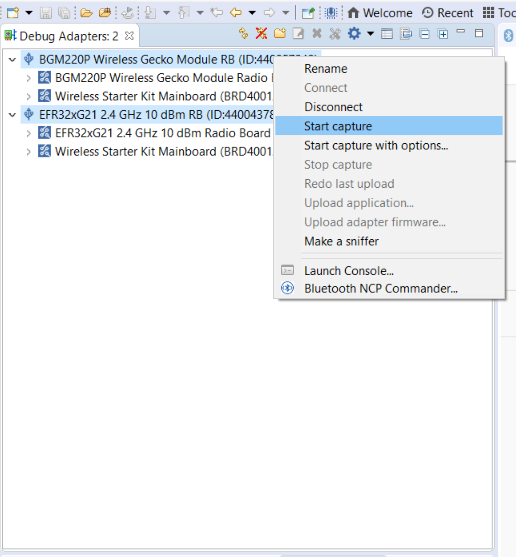Click the gray double-X remove all icon
The image size is (516, 557).
pyautogui.click(x=335, y=34)
